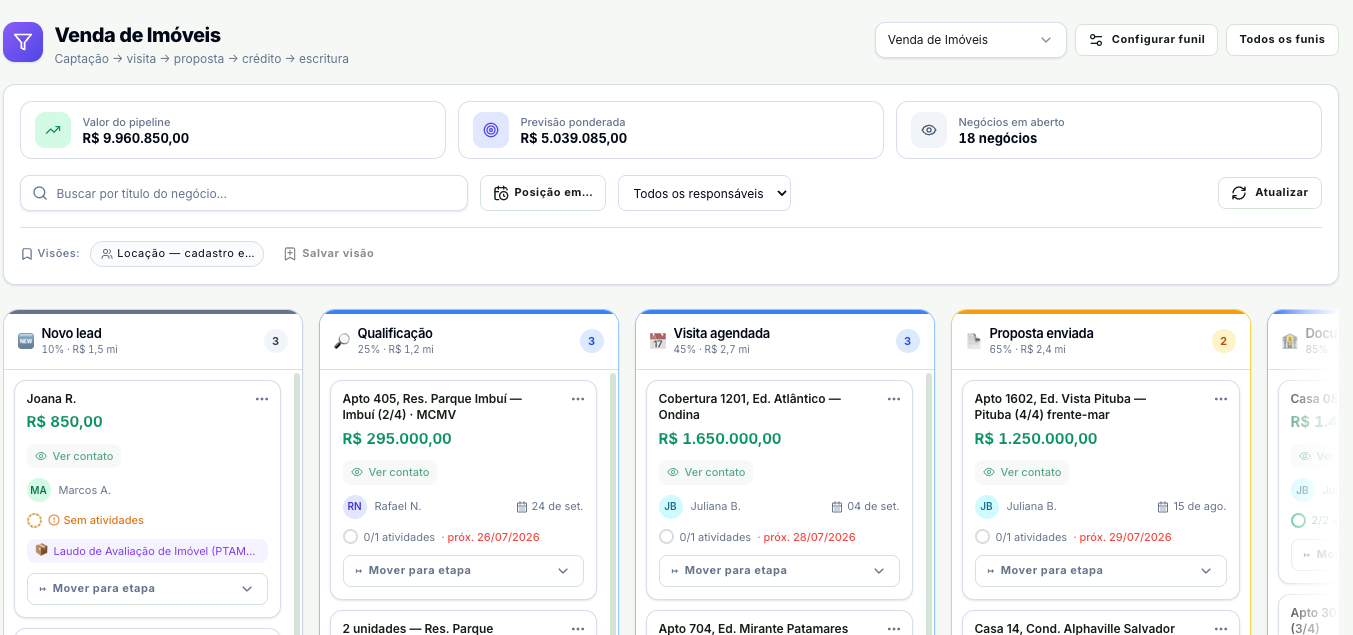Image resolution: width=1353 pixels, height=635 pixels.
Task: Click the Novo lead column icon
Action: pos(26,341)
